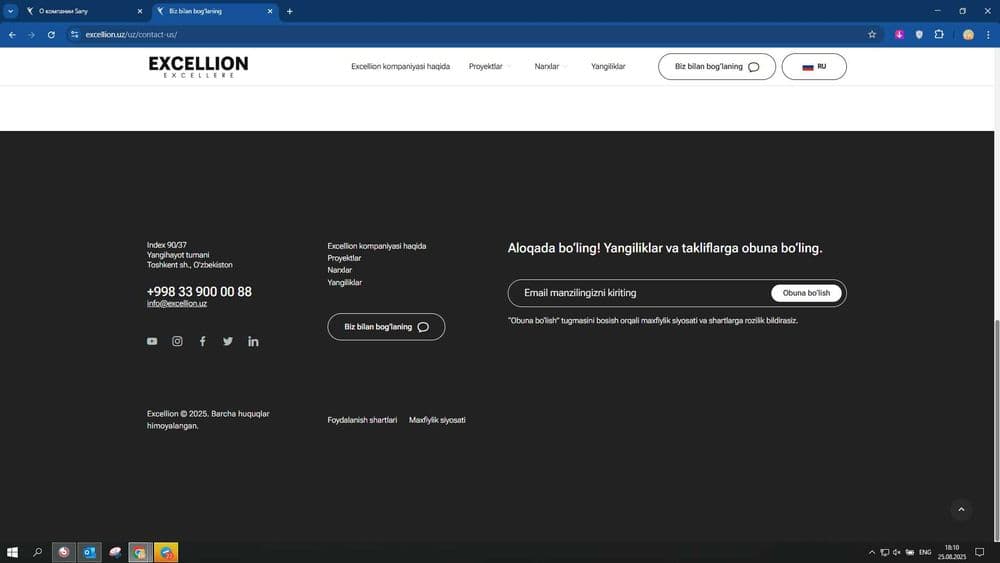
Task: Open a new browser tab
Action: point(290,11)
